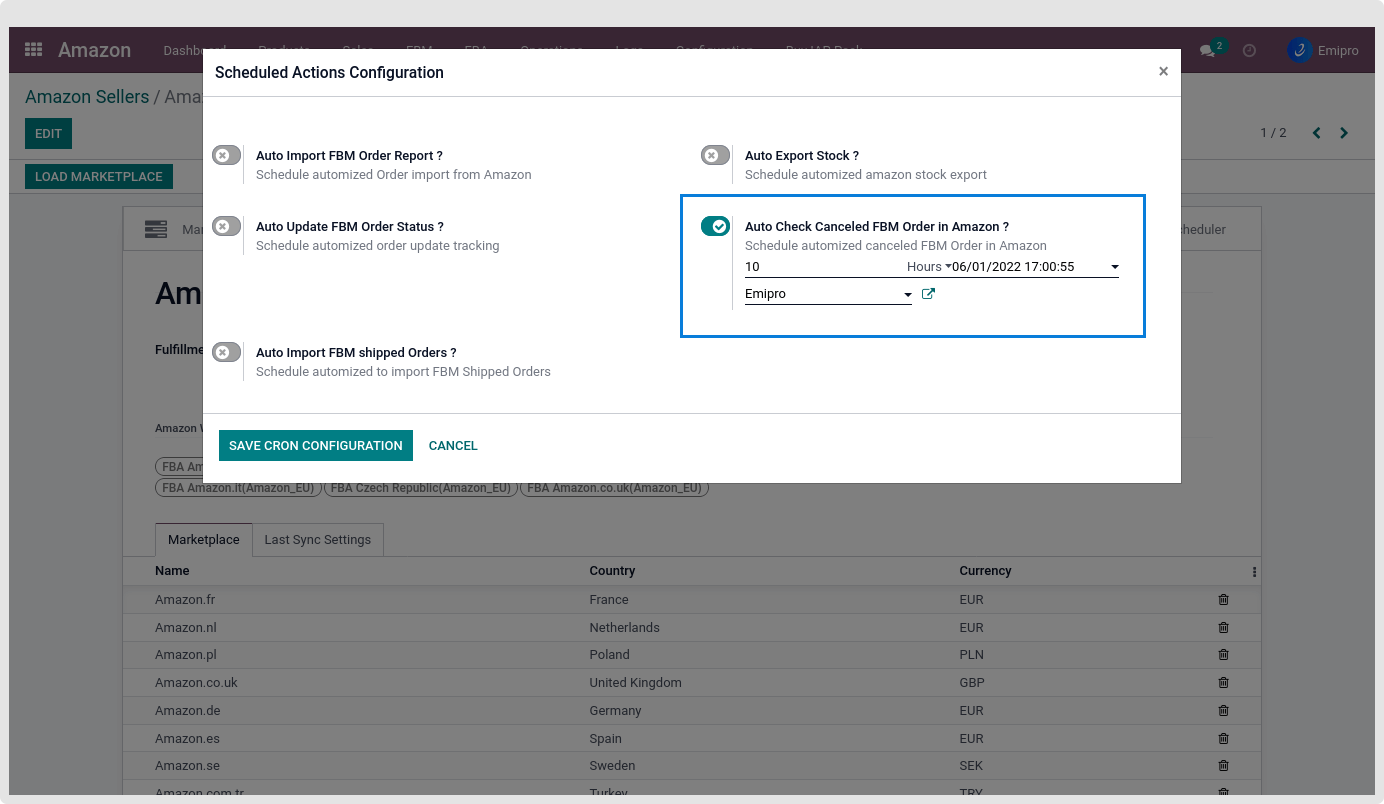The image size is (1384, 804).
Task: Go to next record arrow
Action: pyautogui.click(x=1344, y=133)
